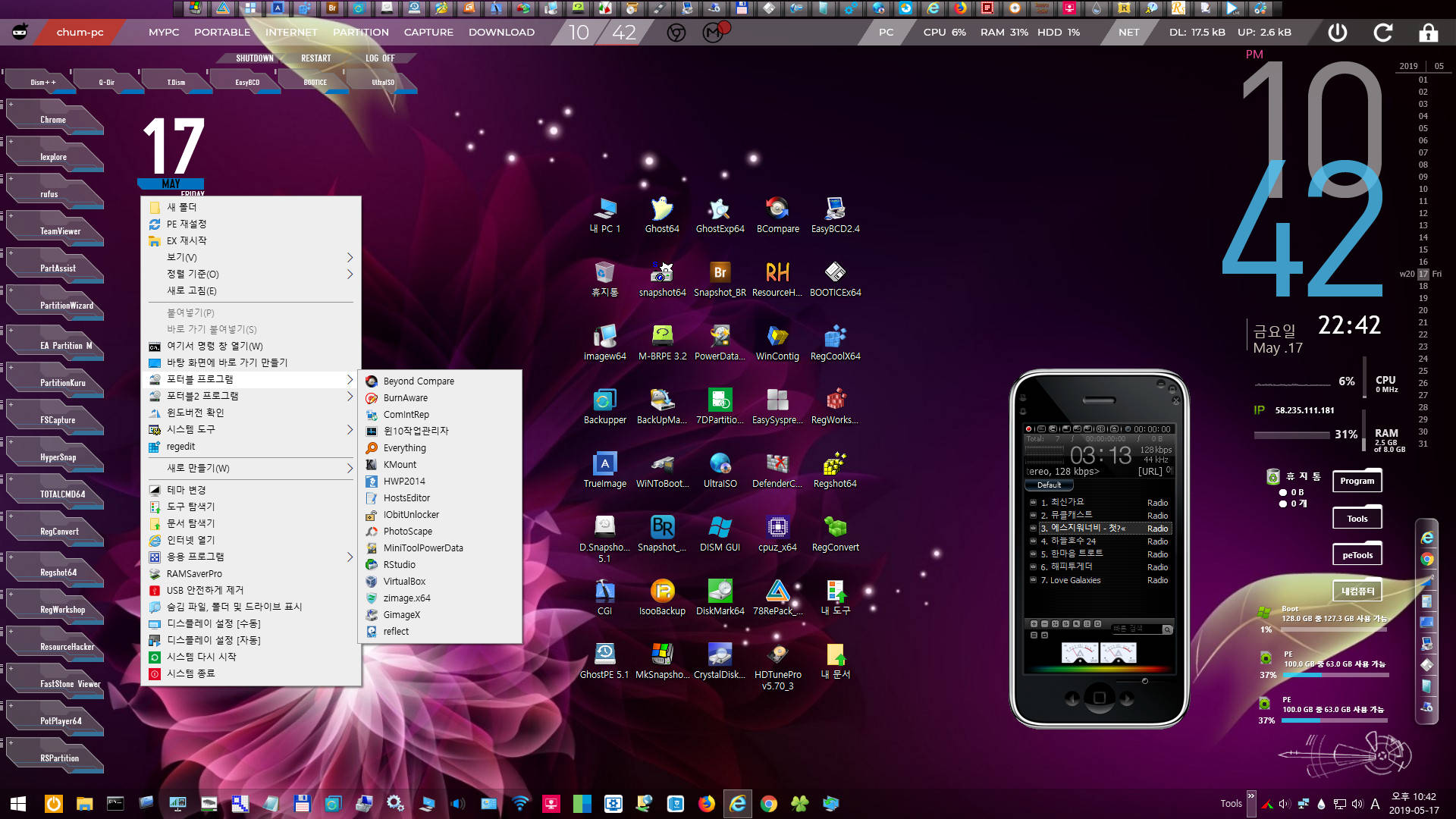Click the LOG OFF button

[x=380, y=58]
